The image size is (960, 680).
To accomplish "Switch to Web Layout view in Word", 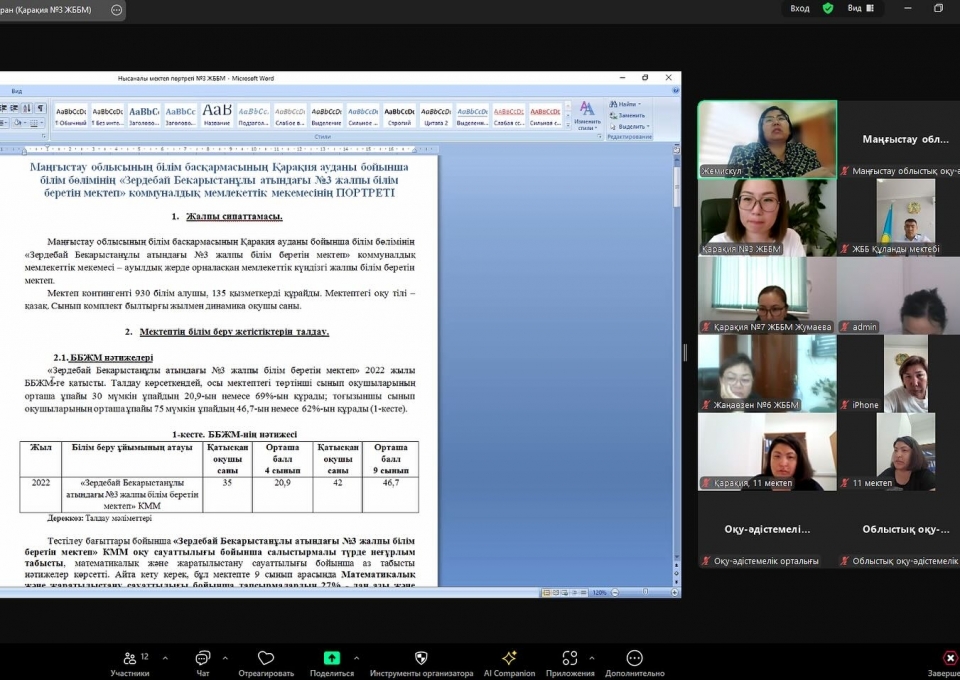I will click(x=564, y=592).
